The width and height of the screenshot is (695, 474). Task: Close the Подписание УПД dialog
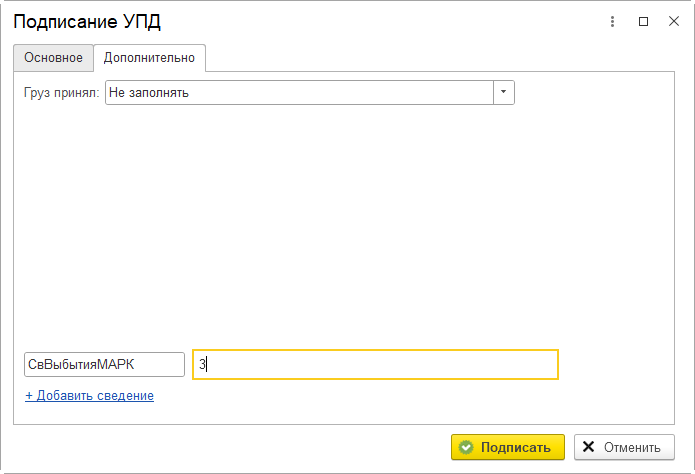tap(674, 21)
